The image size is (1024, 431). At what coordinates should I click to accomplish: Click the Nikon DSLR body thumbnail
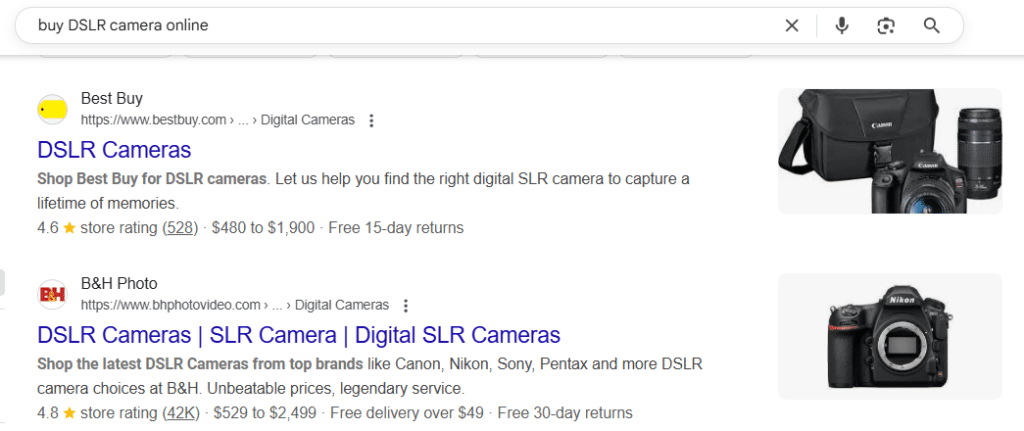(889, 336)
